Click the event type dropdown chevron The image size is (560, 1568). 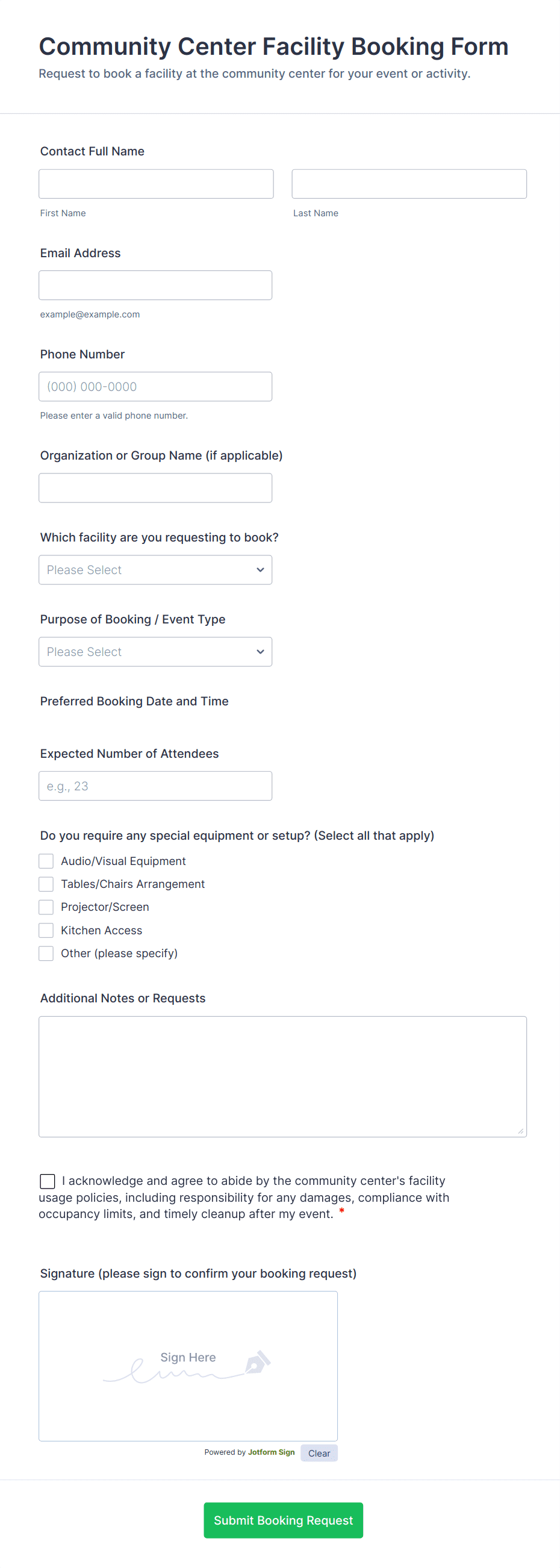coord(261,652)
